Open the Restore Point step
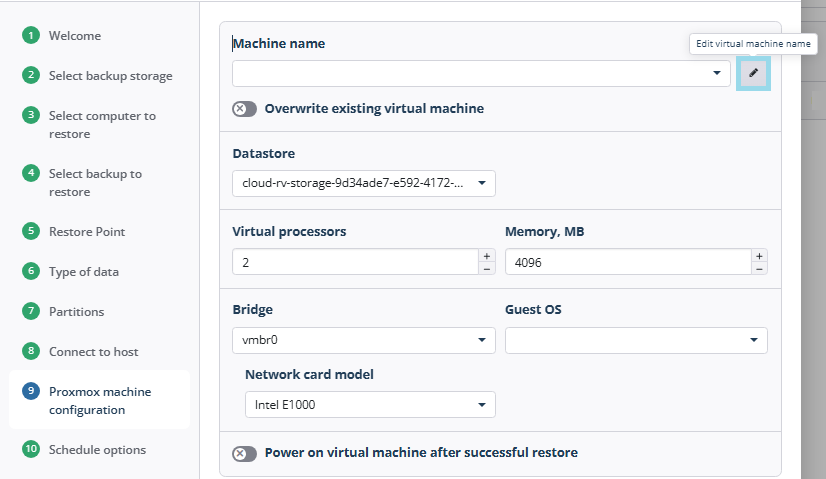 (87, 232)
